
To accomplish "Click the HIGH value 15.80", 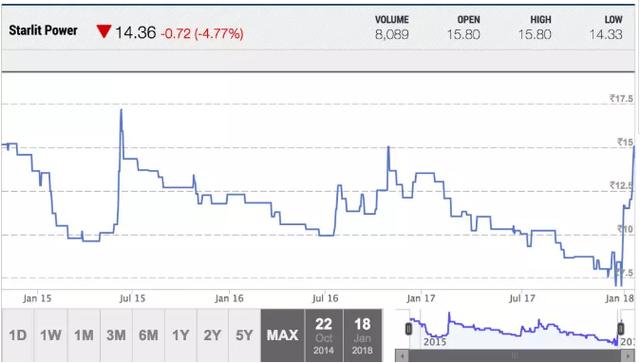I will click(x=535, y=34).
